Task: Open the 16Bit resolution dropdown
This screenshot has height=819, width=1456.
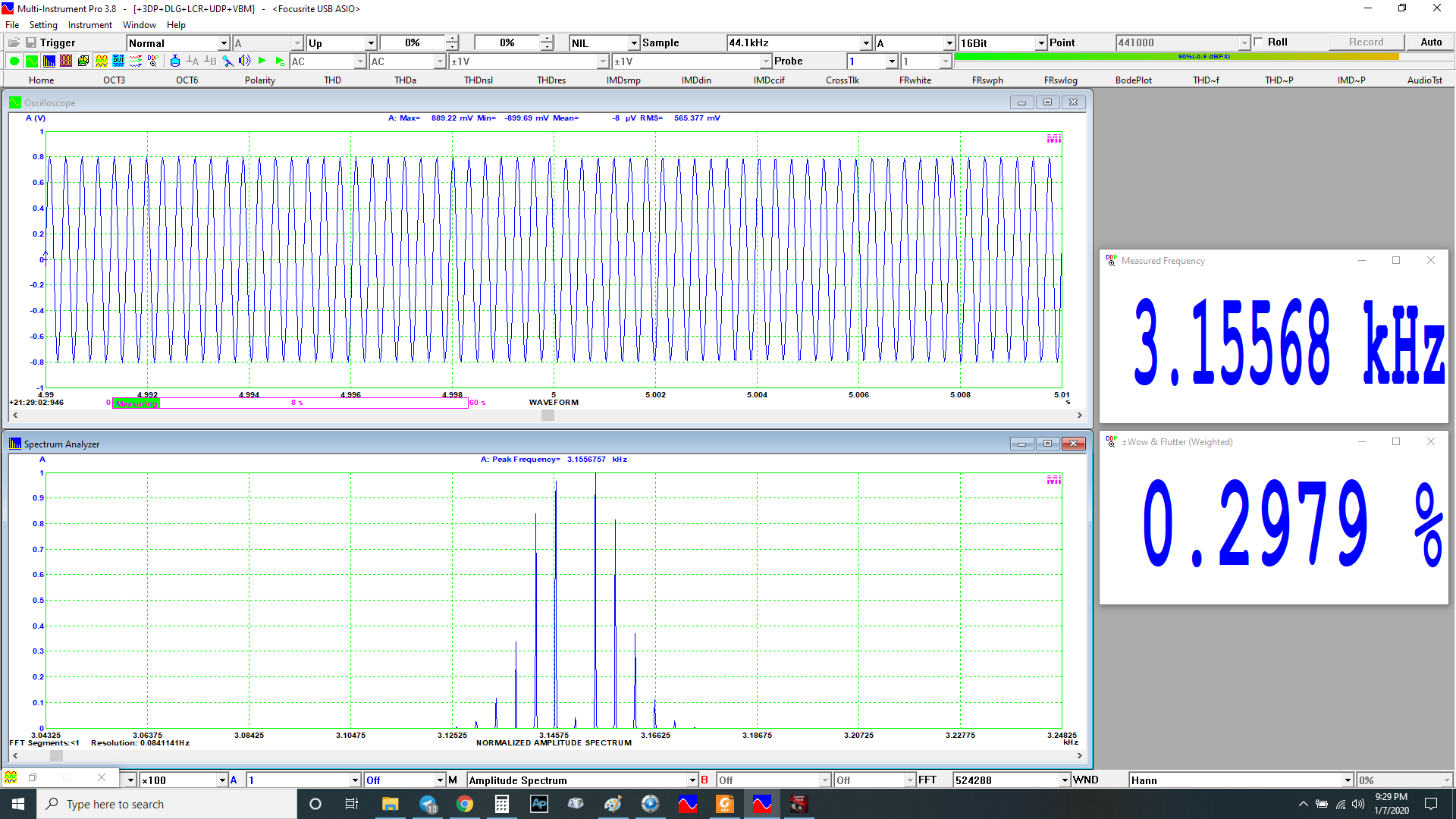Action: pyautogui.click(x=1041, y=43)
